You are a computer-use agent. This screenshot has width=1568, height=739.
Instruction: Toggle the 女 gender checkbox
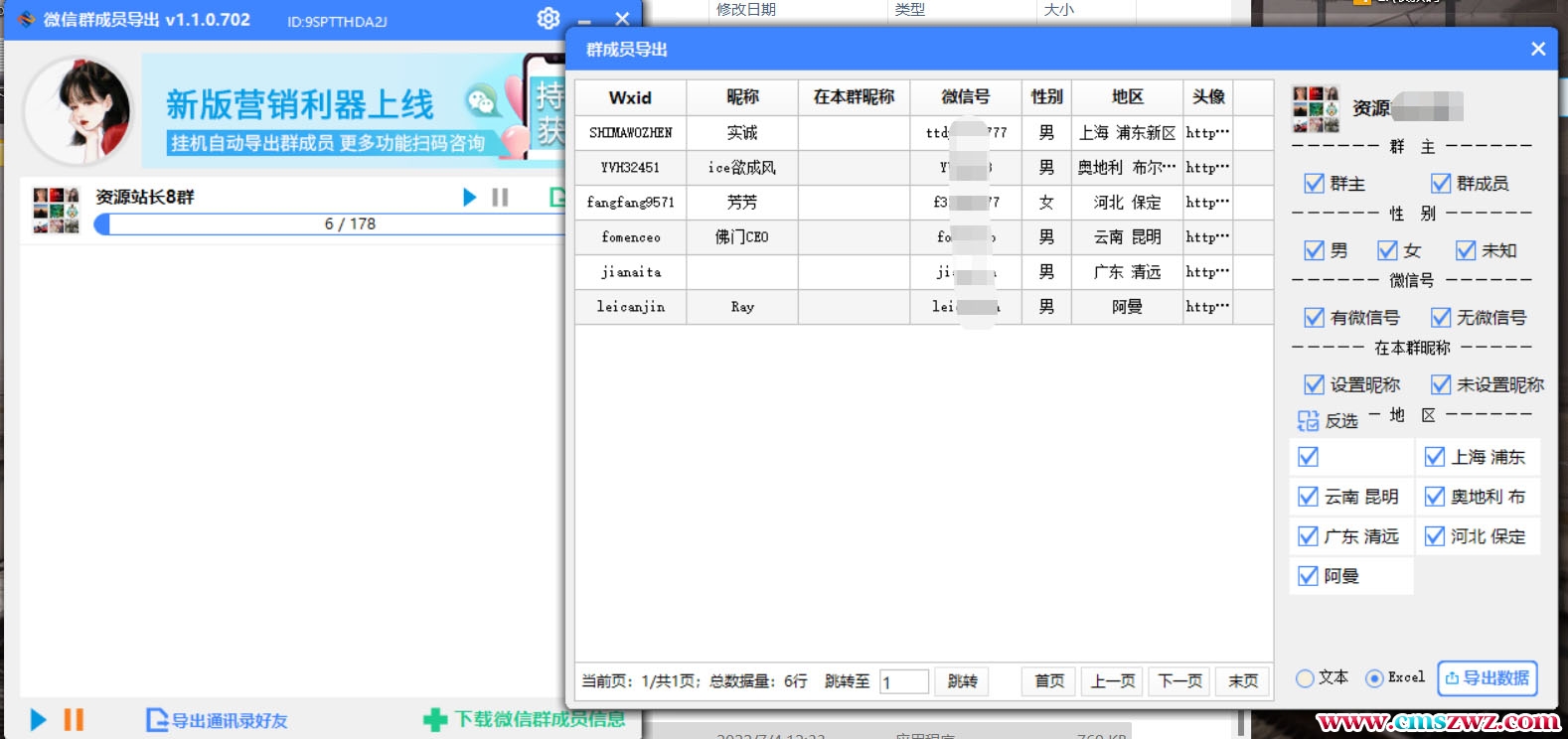click(x=1387, y=250)
